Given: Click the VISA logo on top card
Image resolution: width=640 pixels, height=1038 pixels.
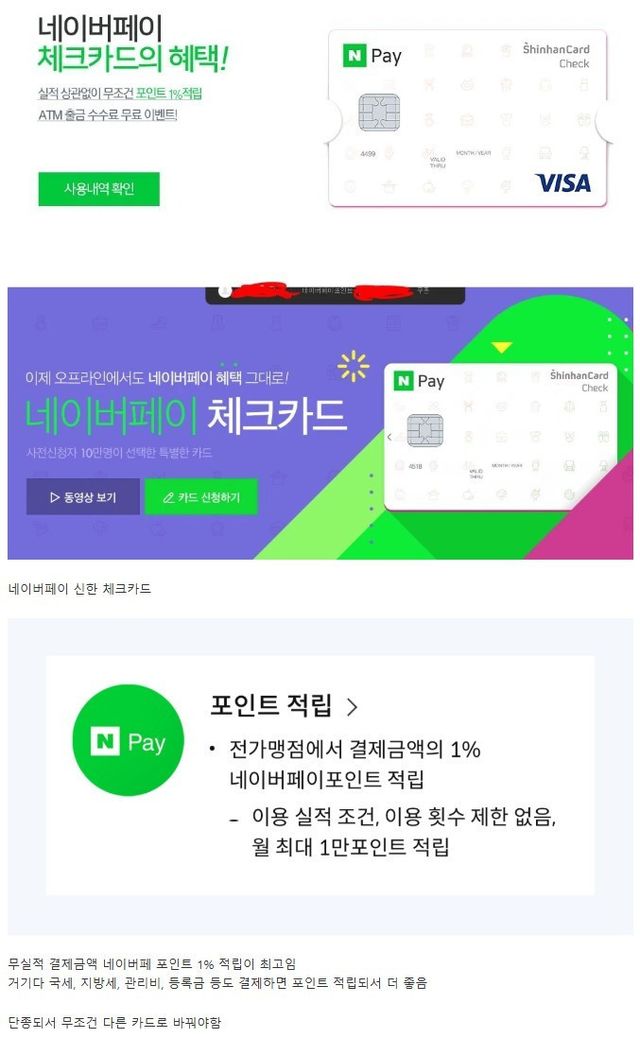Looking at the screenshot, I should 563,183.
